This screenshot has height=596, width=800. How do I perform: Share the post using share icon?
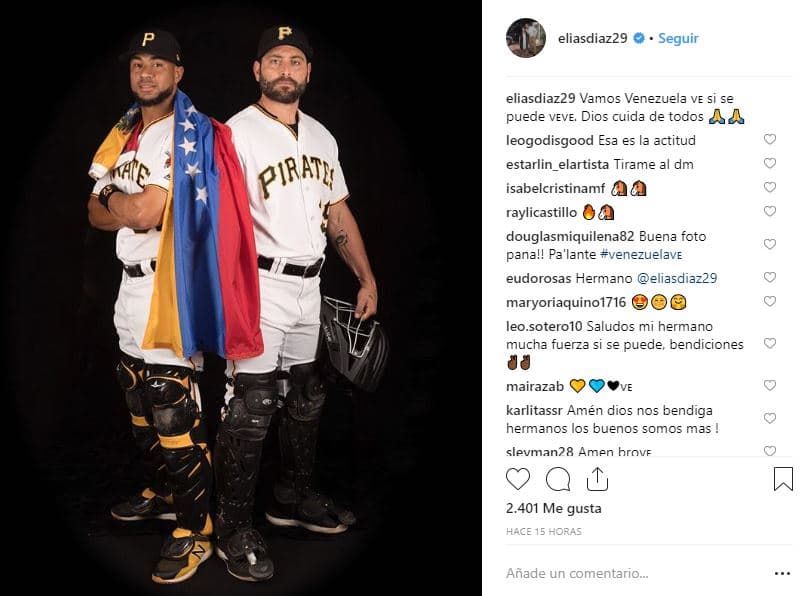(x=597, y=479)
